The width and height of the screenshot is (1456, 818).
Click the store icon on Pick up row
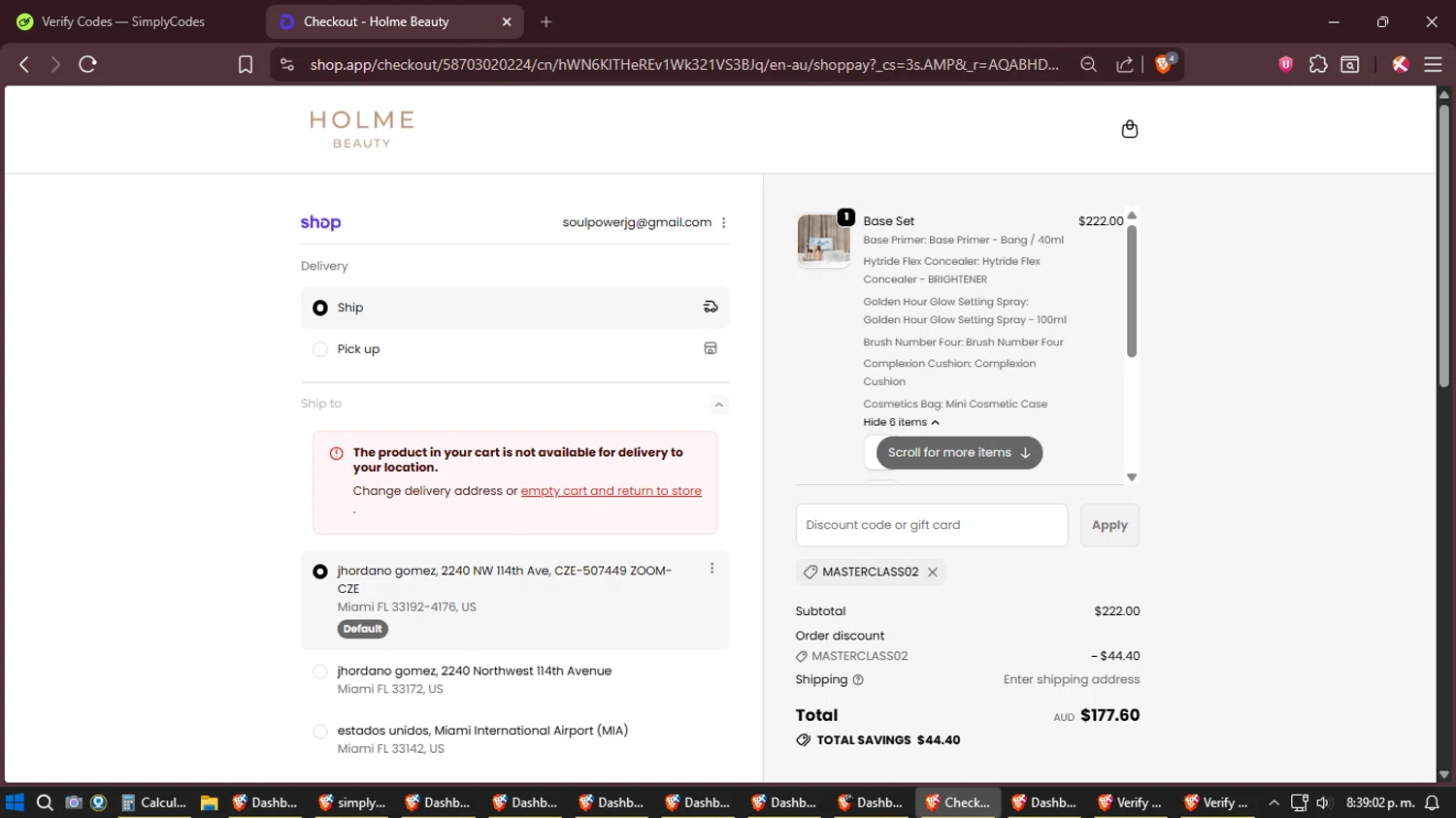(x=711, y=348)
